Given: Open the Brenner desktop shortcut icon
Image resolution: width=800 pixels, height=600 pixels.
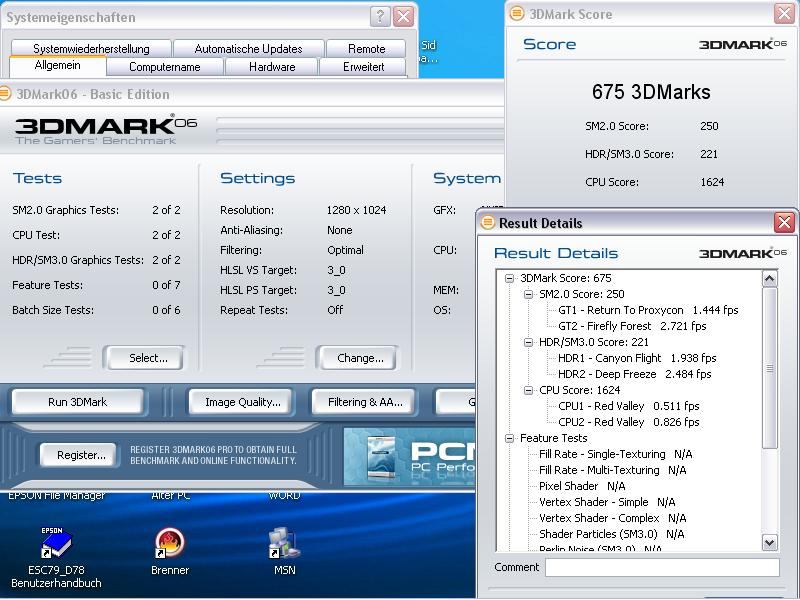Looking at the screenshot, I should [170, 543].
